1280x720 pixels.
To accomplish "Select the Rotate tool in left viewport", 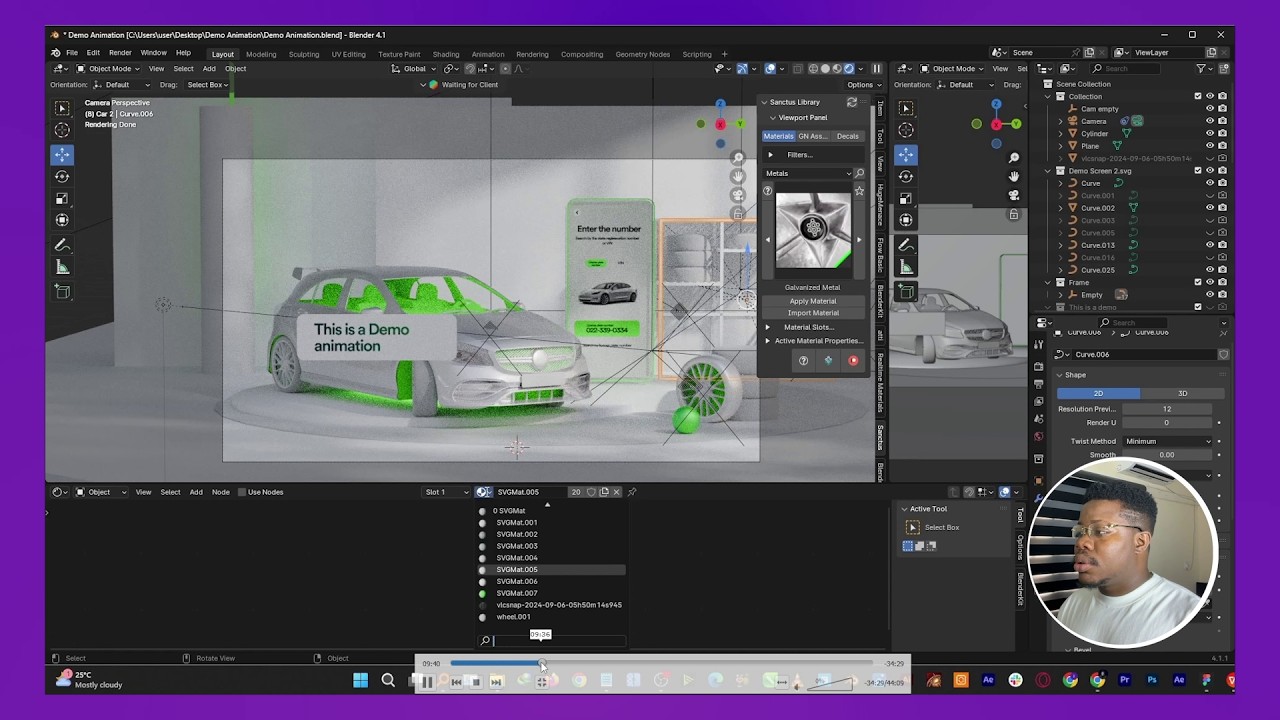I will click(x=62, y=176).
